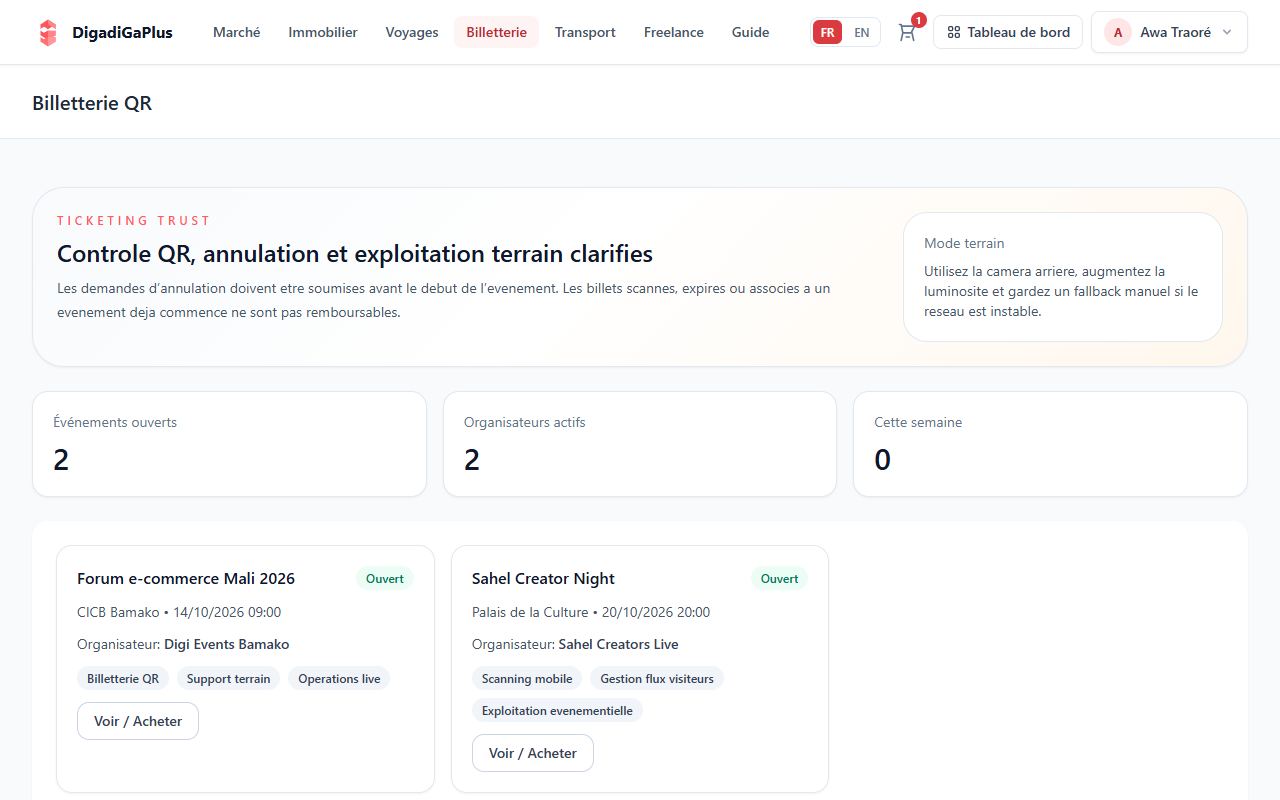Select the Support terrain tag
The image size is (1280, 800).
[x=229, y=678]
